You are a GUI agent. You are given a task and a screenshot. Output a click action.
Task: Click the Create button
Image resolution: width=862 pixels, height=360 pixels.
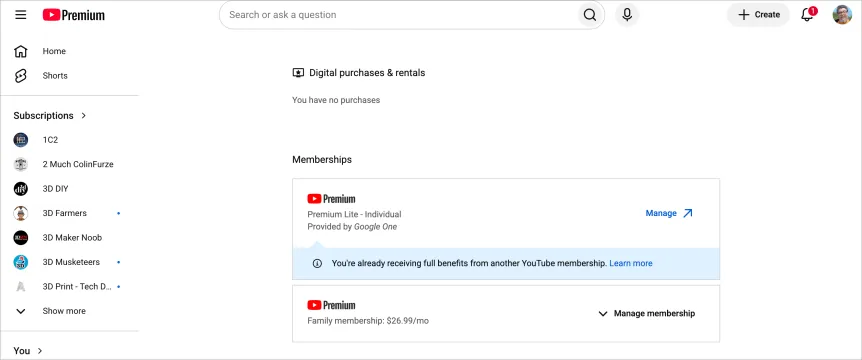tap(758, 15)
